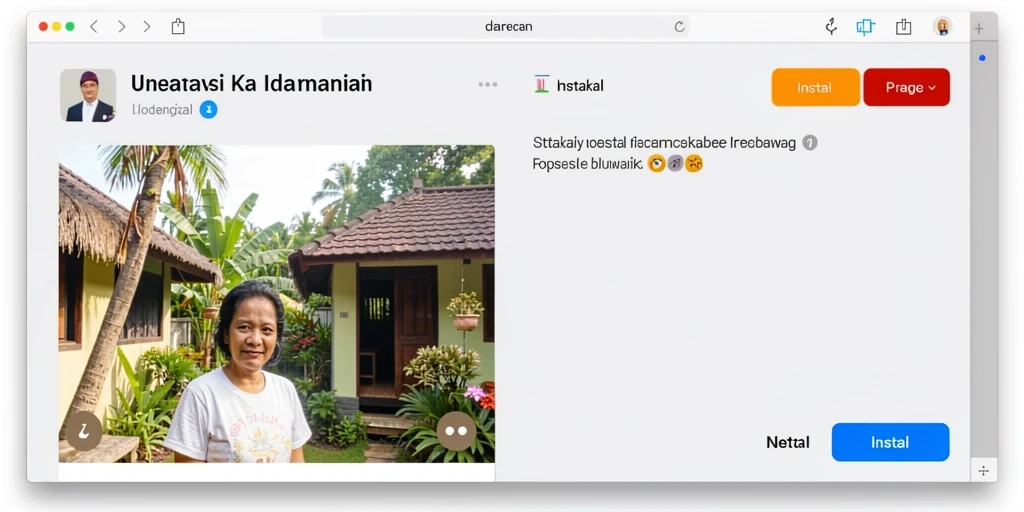1024x512 pixels.
Task: Click the gray info badge after Ireebawag
Action: point(810,142)
